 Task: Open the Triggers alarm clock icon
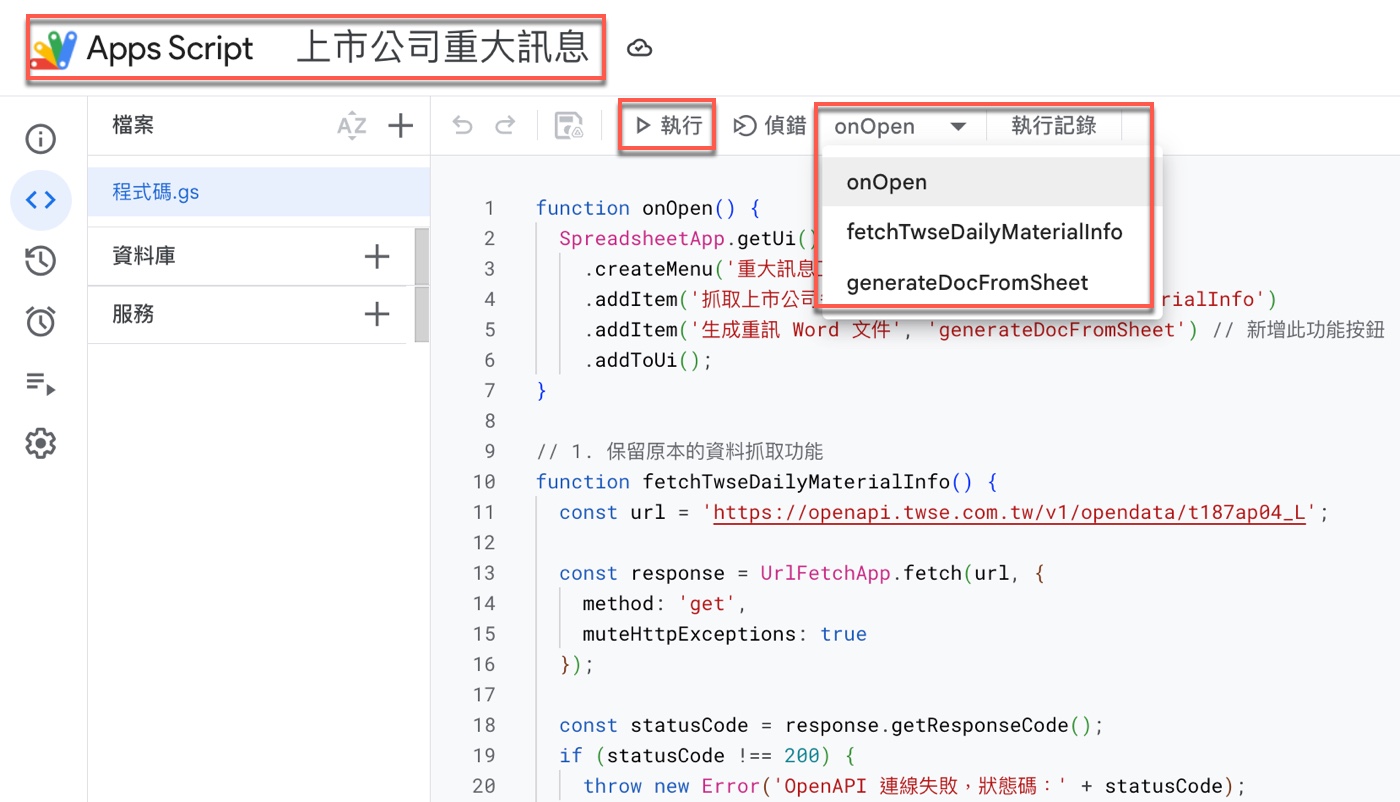click(40, 321)
